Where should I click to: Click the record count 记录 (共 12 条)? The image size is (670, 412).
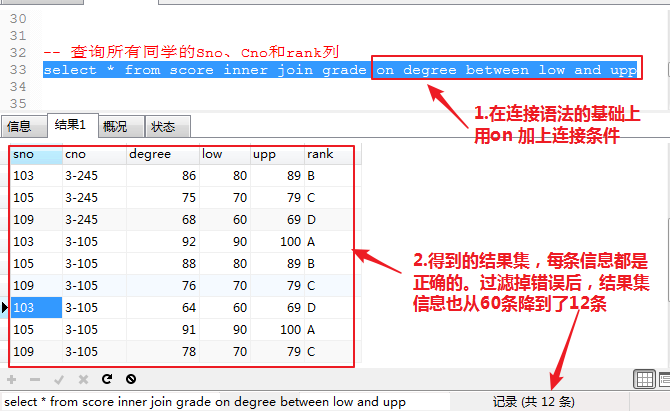pos(534,402)
